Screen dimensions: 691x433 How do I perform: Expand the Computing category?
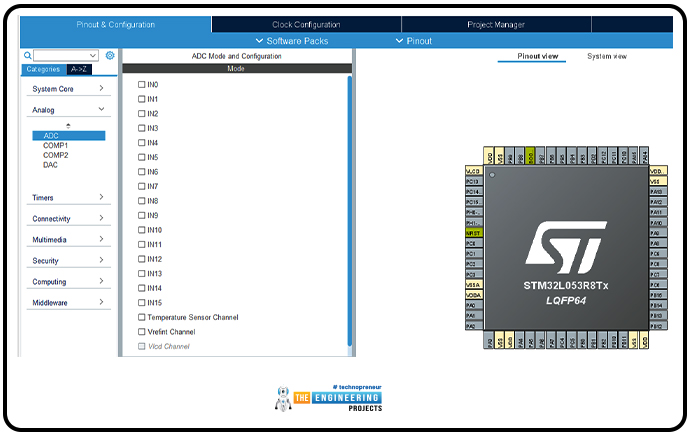pyautogui.click(x=68, y=281)
